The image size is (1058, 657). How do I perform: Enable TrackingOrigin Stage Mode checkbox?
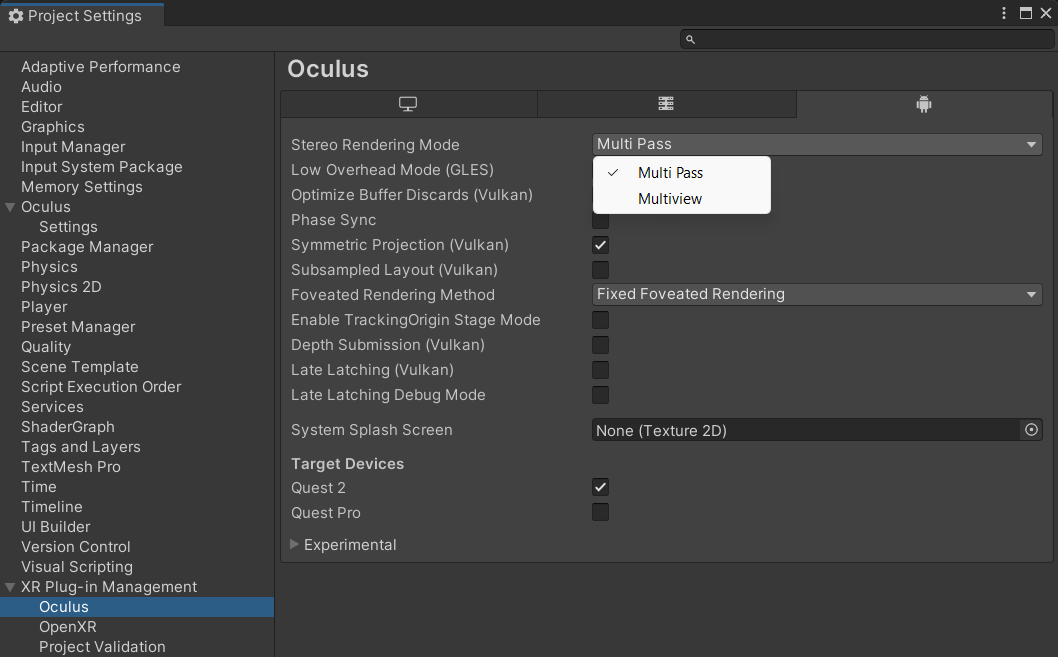point(601,320)
